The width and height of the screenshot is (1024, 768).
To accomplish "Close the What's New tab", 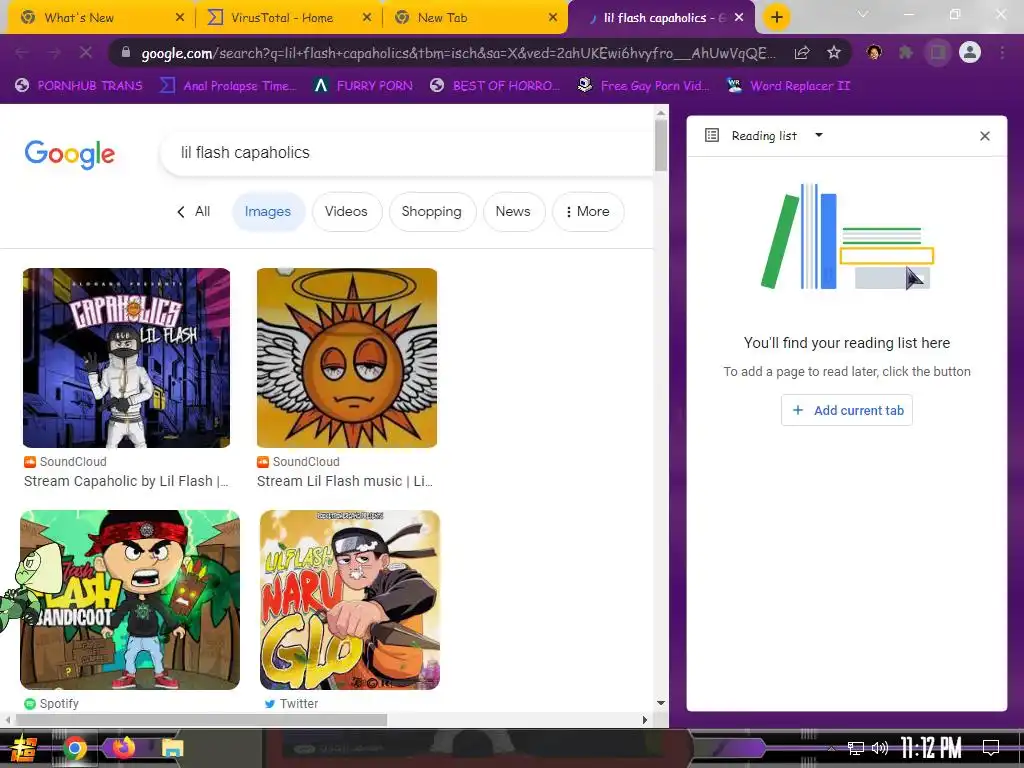I will click(x=180, y=18).
